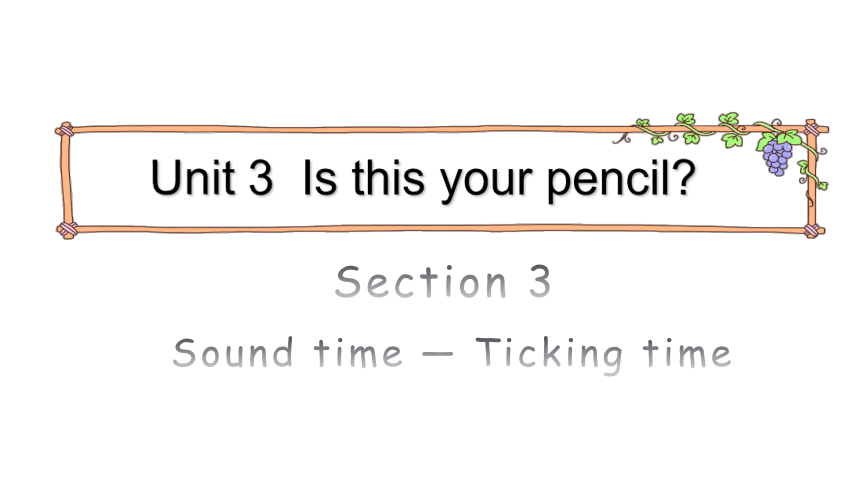Click the word "Unit" in the title
The image size is (860, 484).
point(193,177)
